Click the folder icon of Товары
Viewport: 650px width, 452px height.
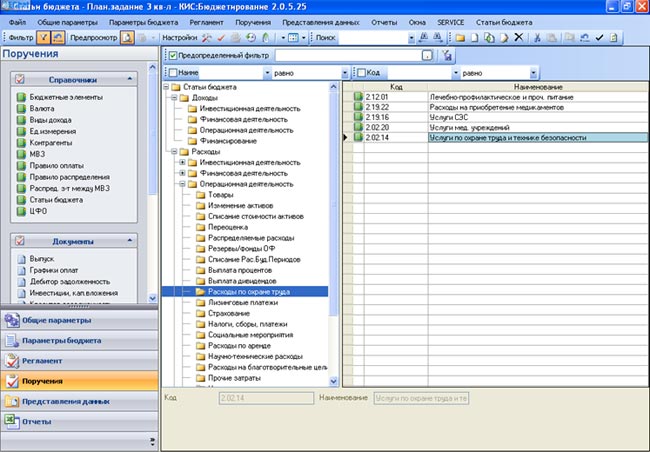pyautogui.click(x=200, y=197)
